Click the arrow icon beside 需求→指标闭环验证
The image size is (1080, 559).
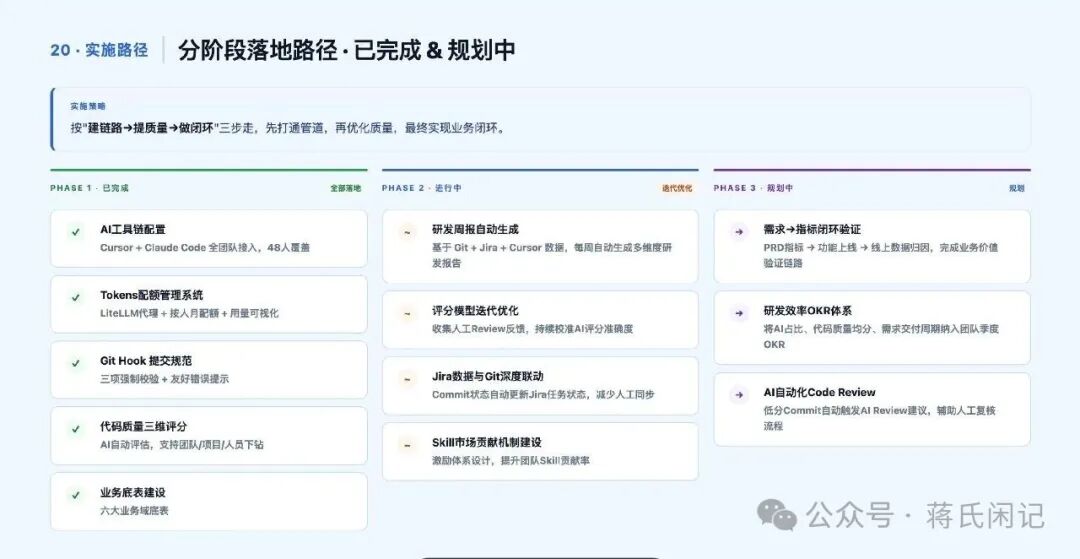(739, 232)
